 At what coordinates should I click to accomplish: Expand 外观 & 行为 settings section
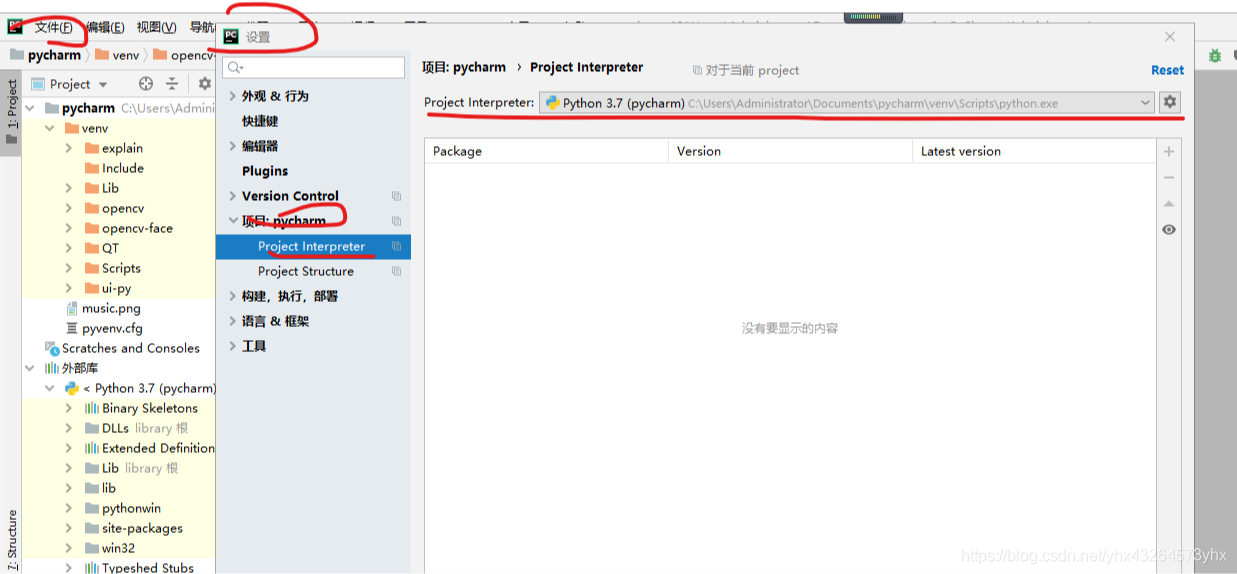coord(233,96)
